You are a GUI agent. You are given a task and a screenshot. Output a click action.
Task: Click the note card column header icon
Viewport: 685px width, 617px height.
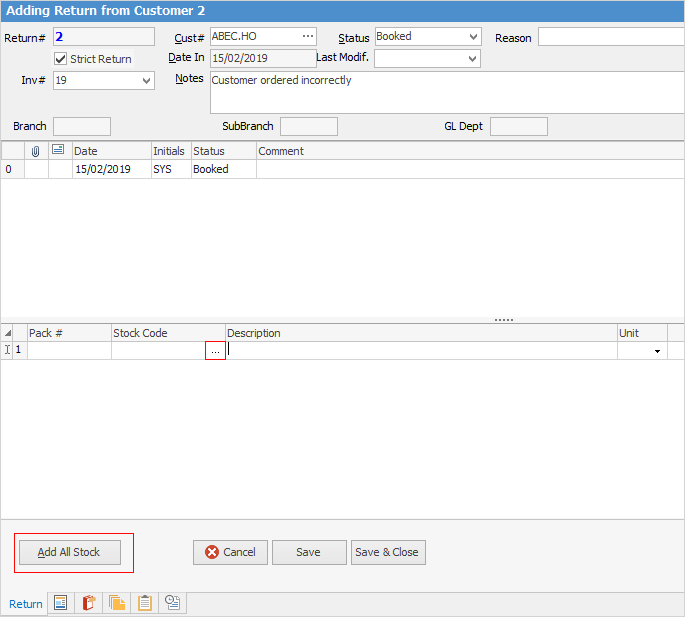point(58,151)
